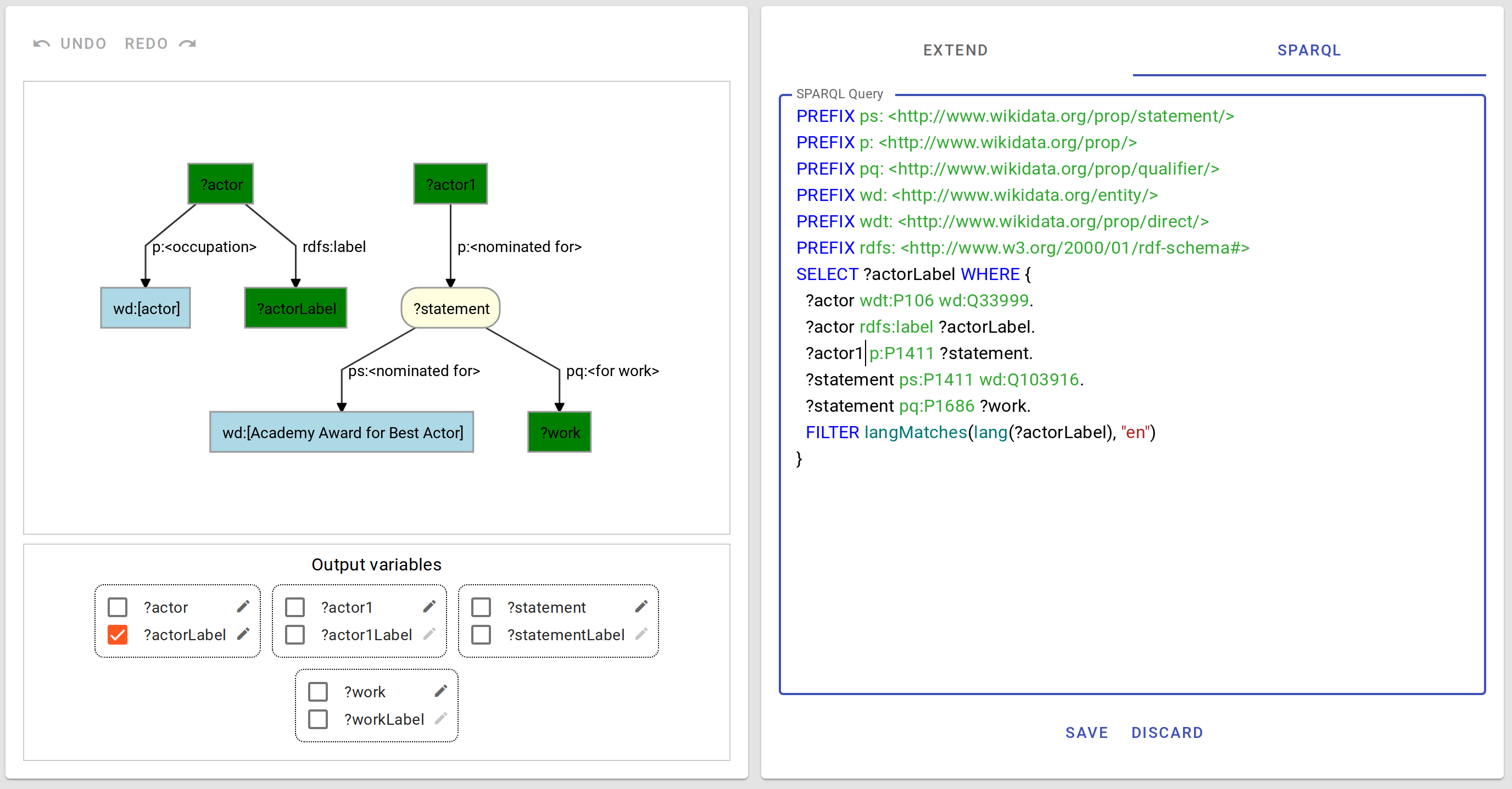The width and height of the screenshot is (1512, 789).
Task: Click the ?actor1Label pencil icon
Action: [x=429, y=634]
